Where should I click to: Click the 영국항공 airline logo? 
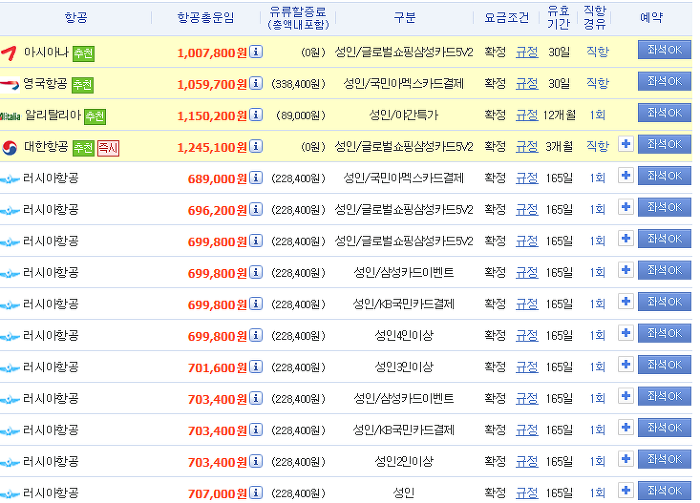click(9, 84)
